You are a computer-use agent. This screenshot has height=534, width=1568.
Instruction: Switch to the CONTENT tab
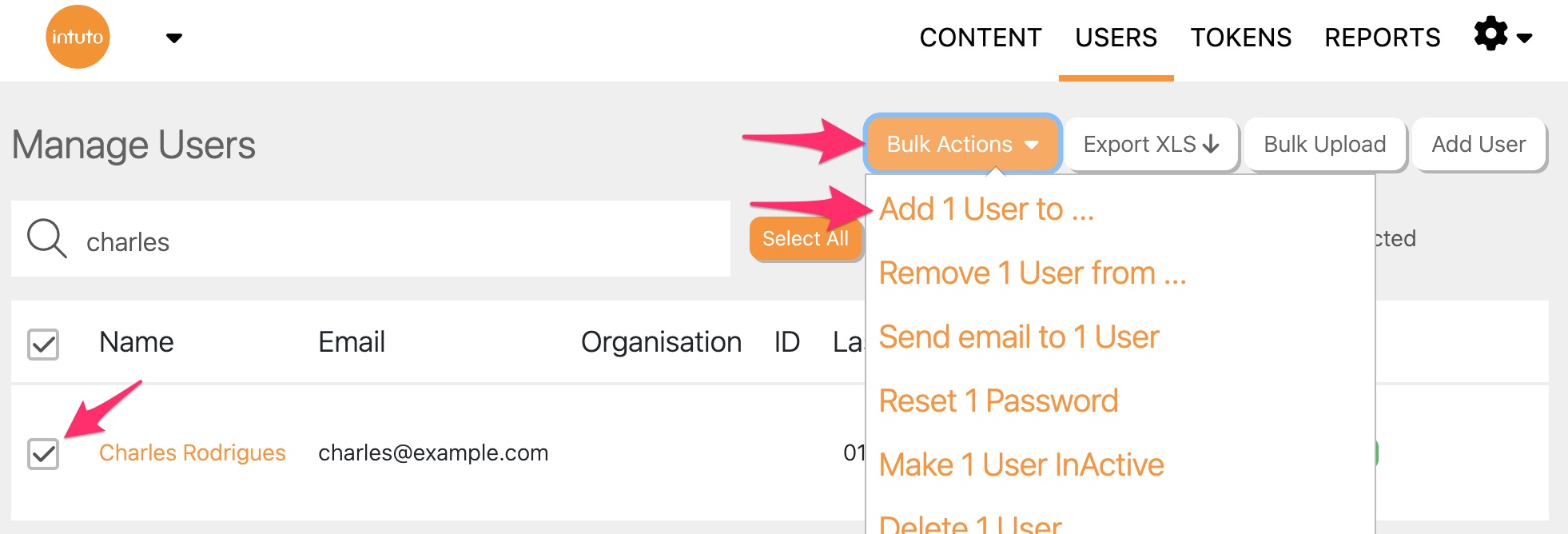[x=980, y=38]
